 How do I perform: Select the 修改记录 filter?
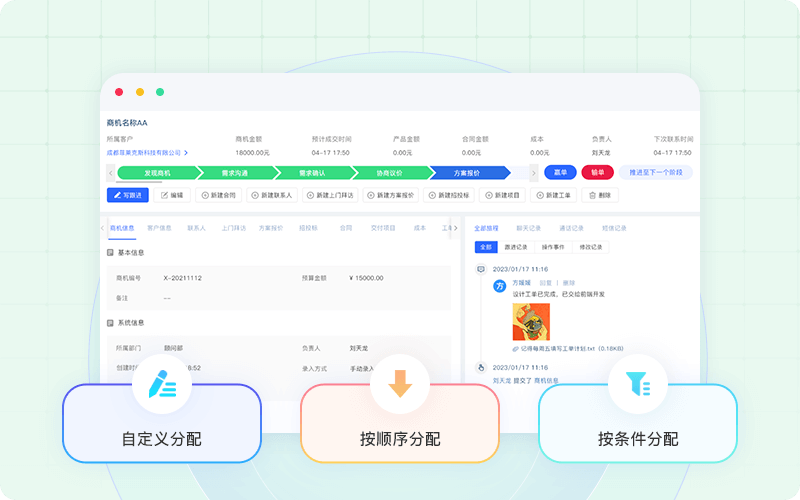pos(590,247)
